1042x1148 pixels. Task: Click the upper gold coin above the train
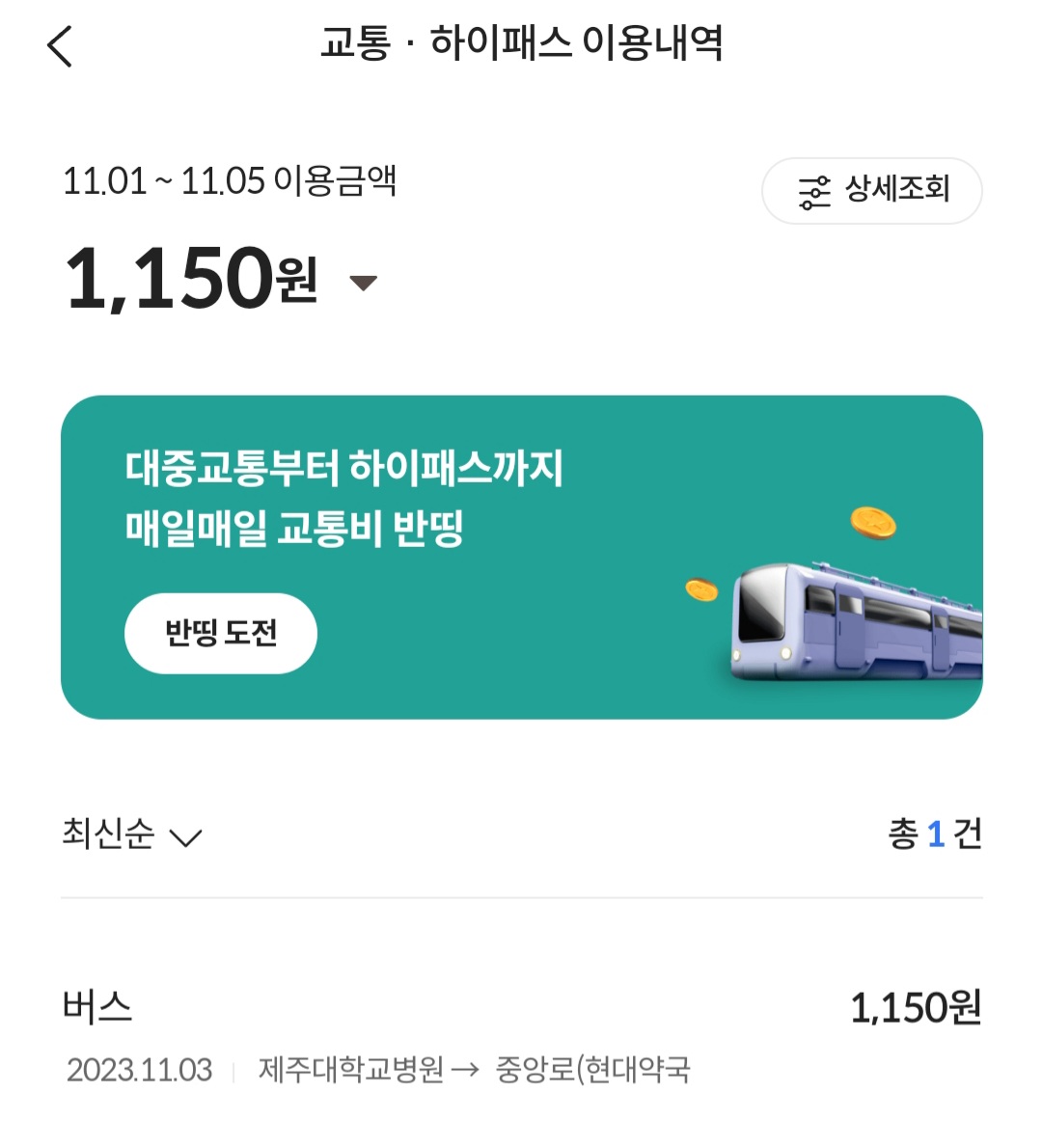pos(873,523)
